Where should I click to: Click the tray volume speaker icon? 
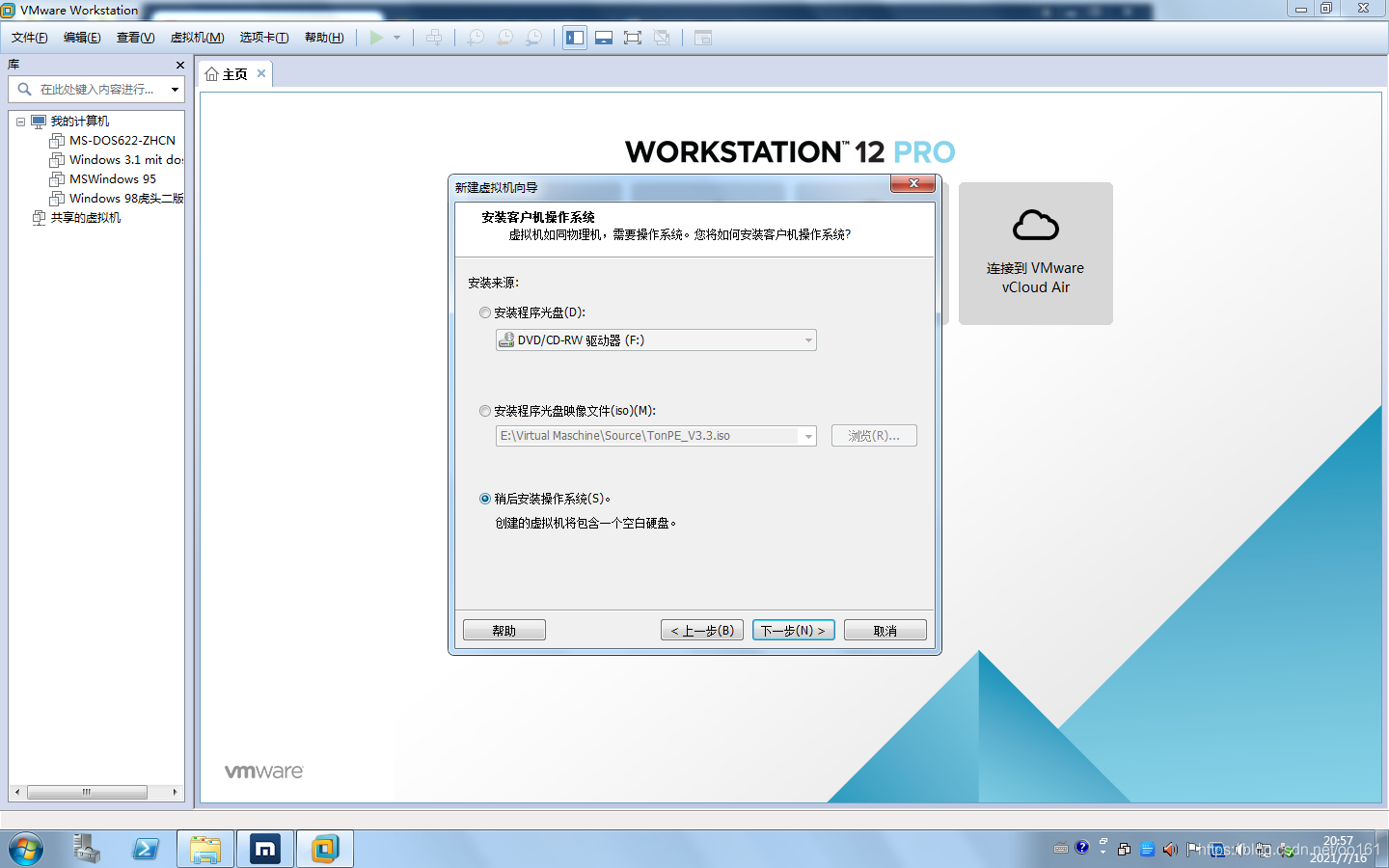coord(1170,850)
